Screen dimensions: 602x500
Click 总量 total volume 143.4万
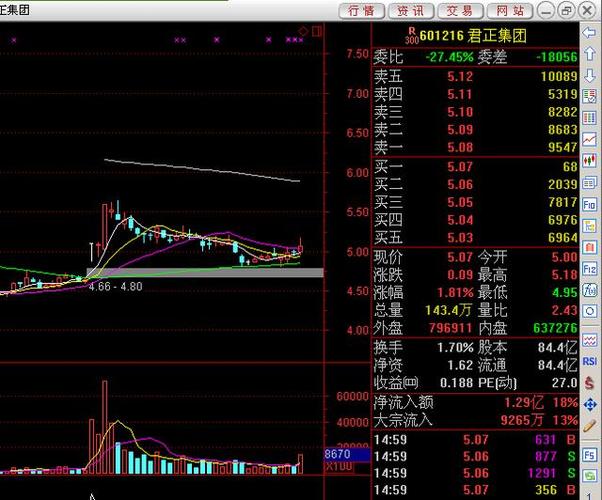tap(448, 310)
